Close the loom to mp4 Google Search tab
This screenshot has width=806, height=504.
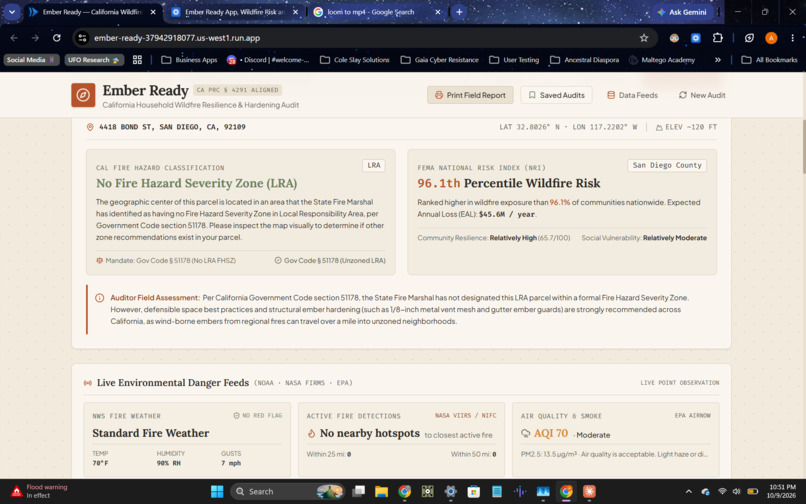(x=437, y=12)
